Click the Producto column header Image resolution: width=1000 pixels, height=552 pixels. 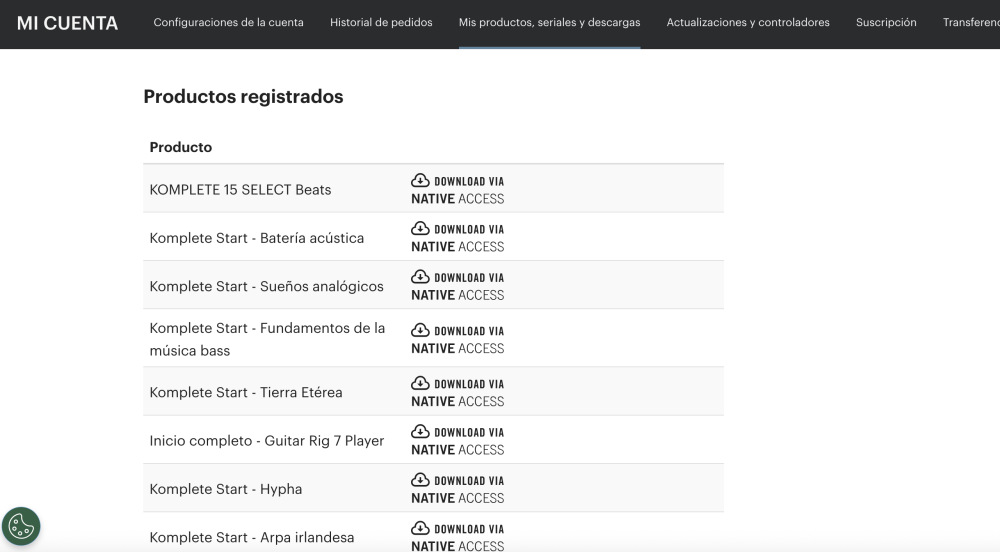180,147
